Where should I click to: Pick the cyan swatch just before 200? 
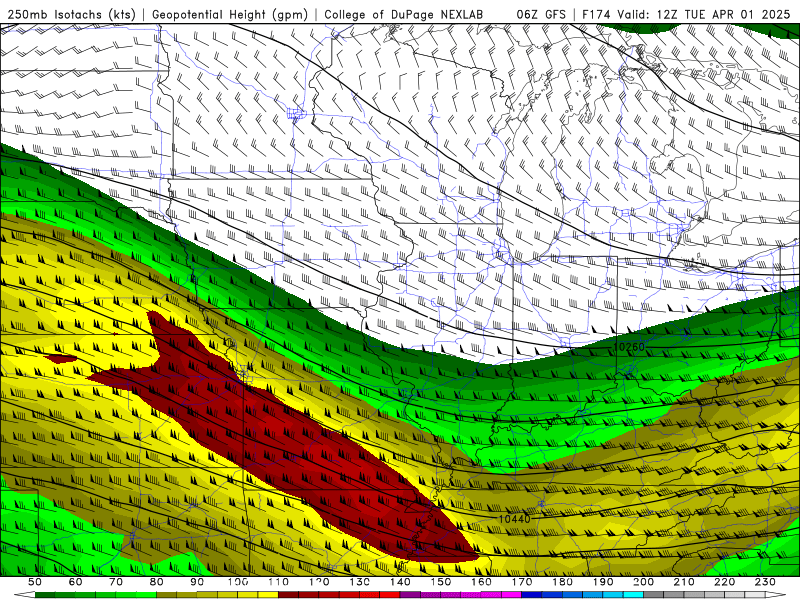point(633,595)
